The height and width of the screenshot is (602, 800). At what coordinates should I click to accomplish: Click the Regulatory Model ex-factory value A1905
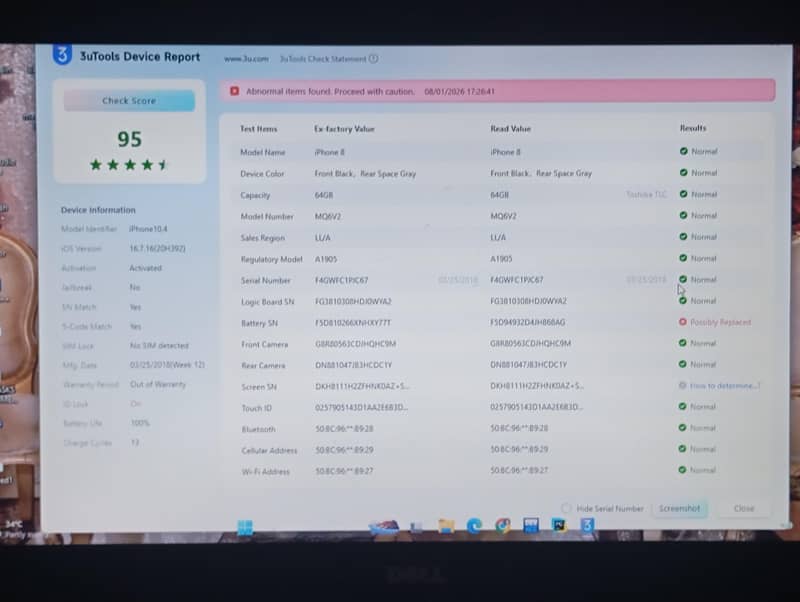(326, 259)
